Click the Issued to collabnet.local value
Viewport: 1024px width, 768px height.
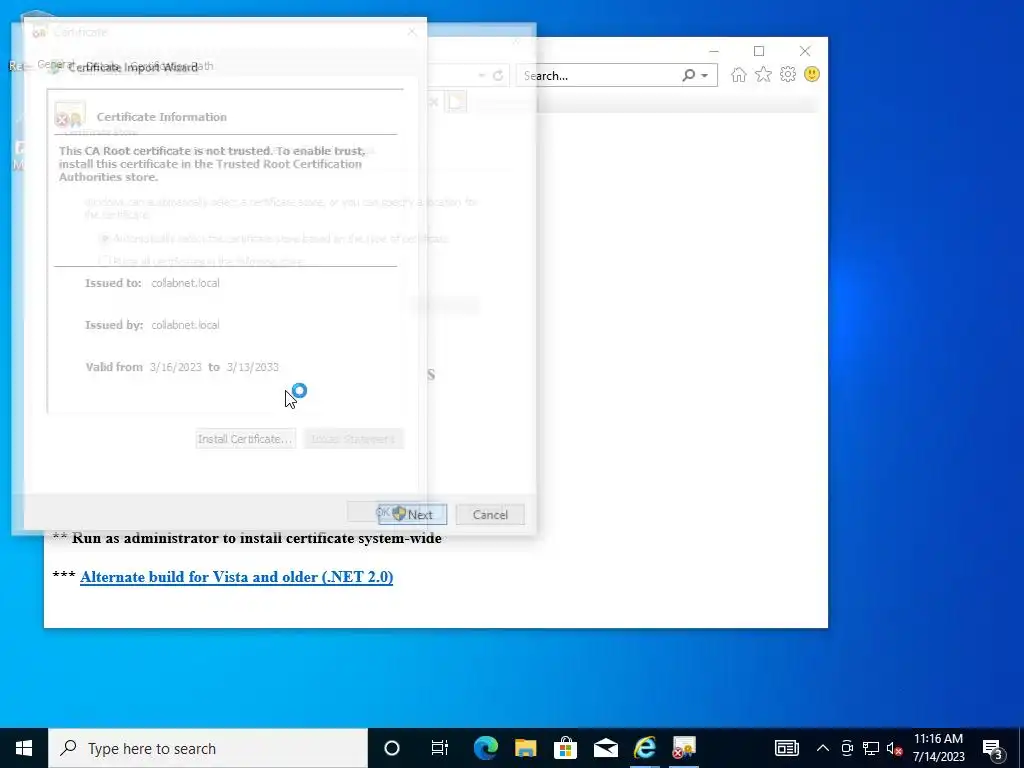185,283
